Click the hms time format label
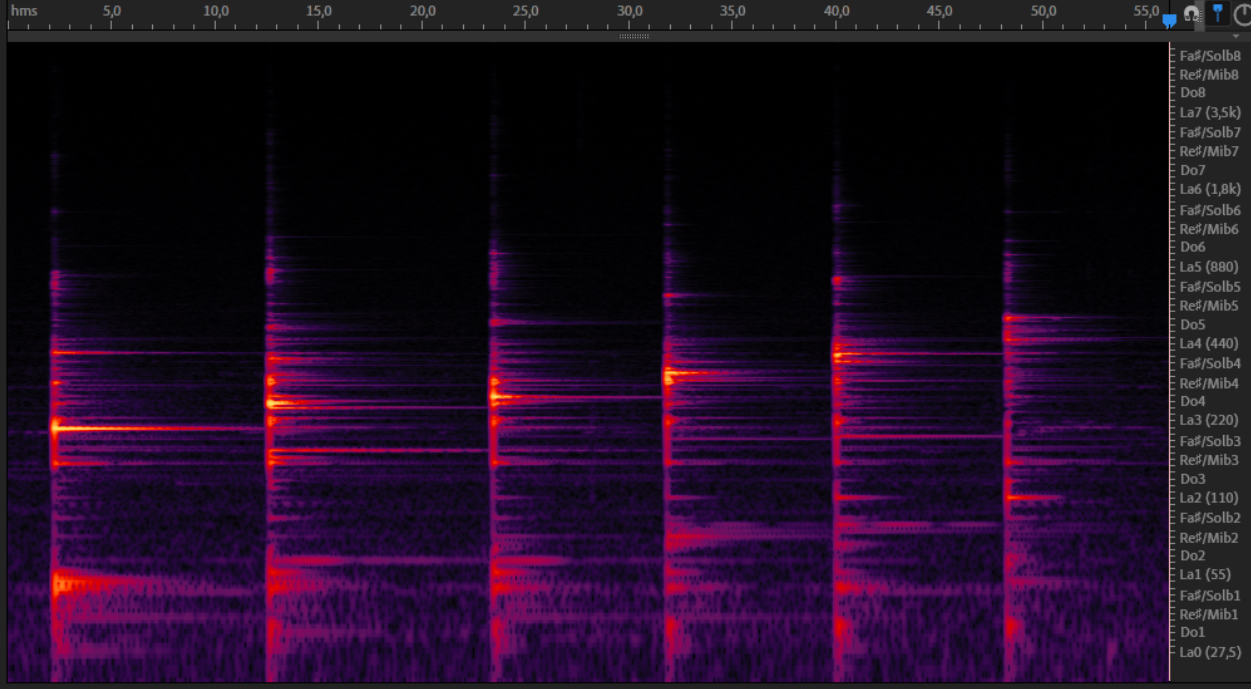The image size is (1251, 689). 25,10
